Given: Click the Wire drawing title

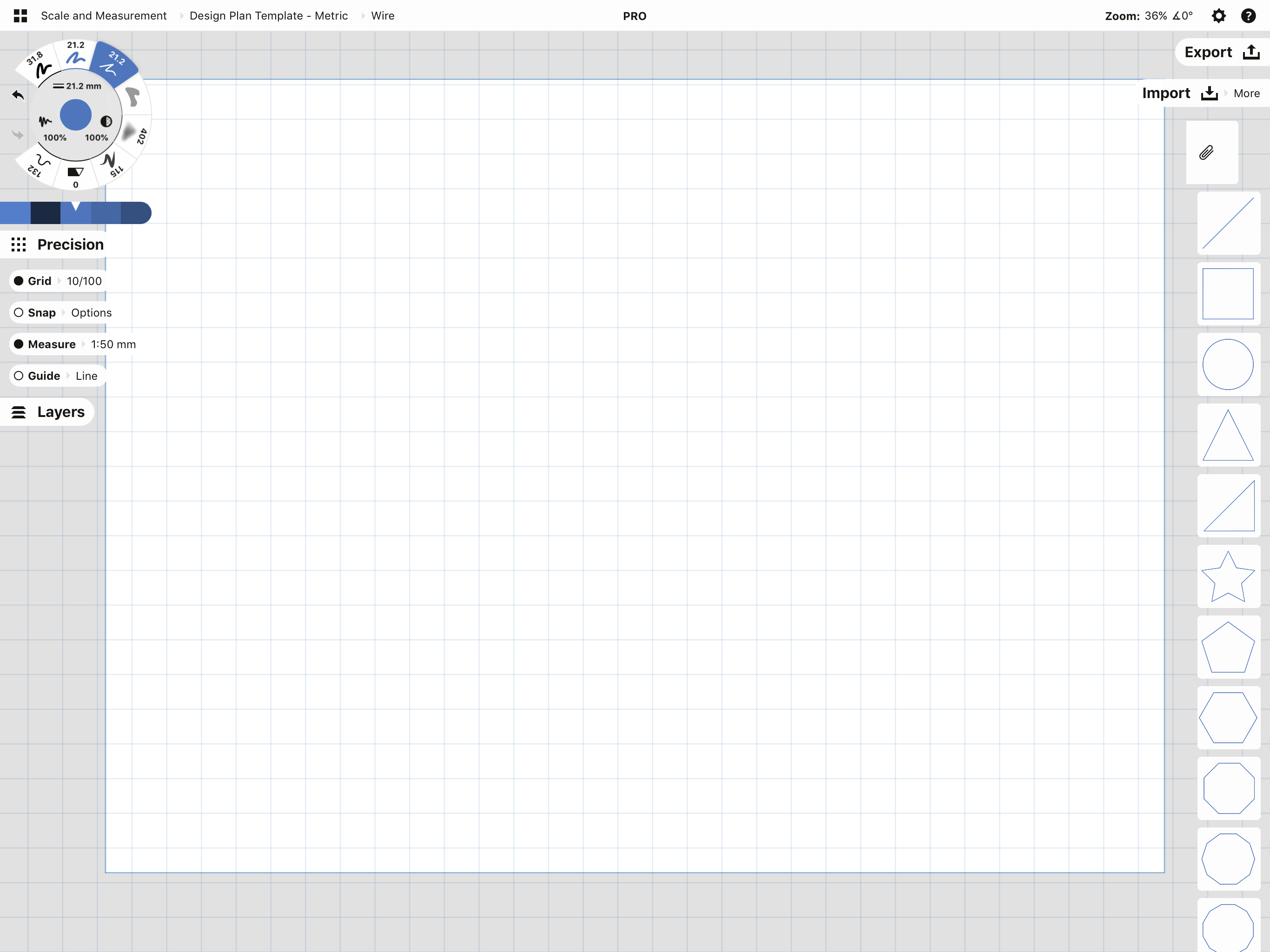Looking at the screenshot, I should (x=382, y=15).
